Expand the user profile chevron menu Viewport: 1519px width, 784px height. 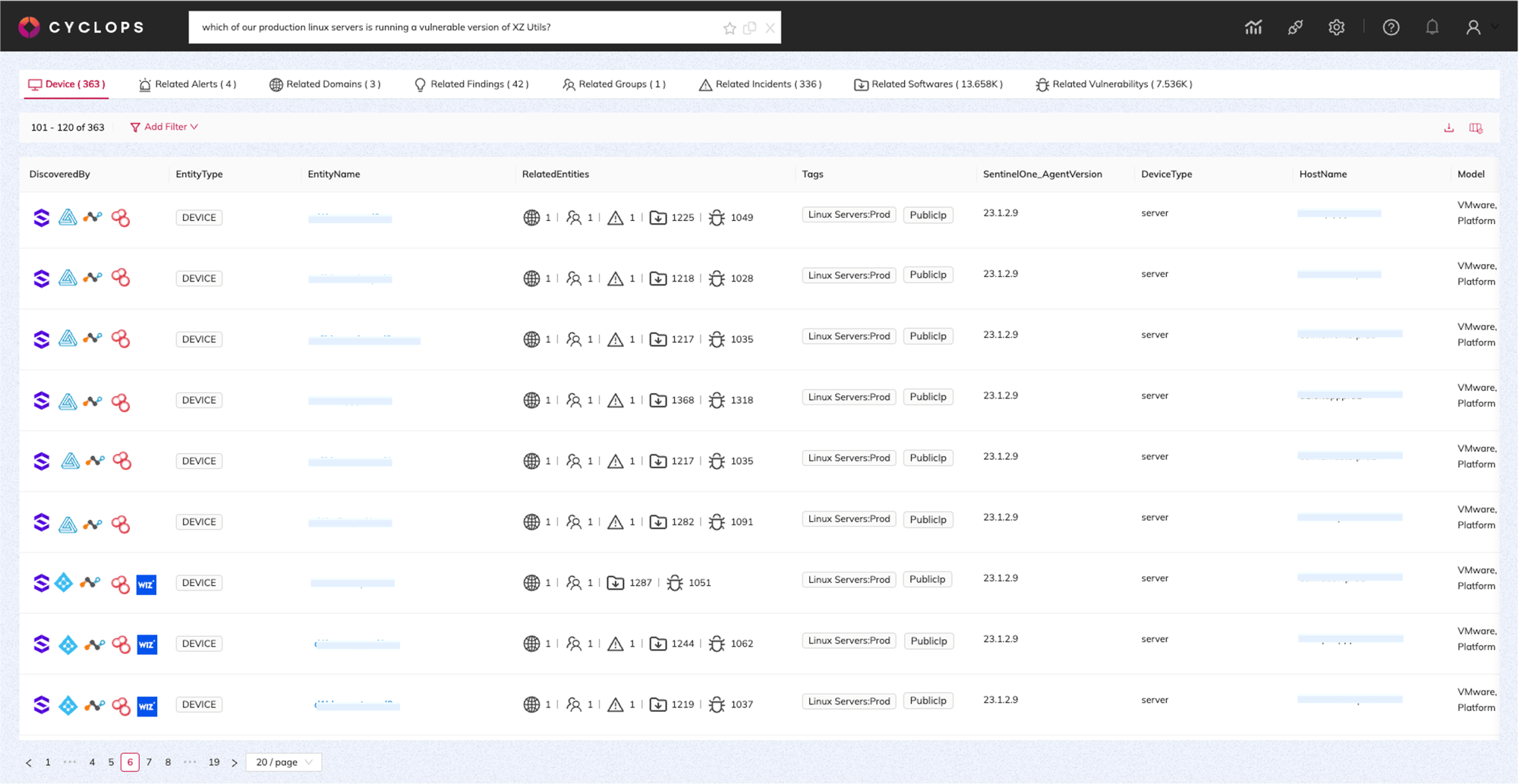click(1494, 27)
